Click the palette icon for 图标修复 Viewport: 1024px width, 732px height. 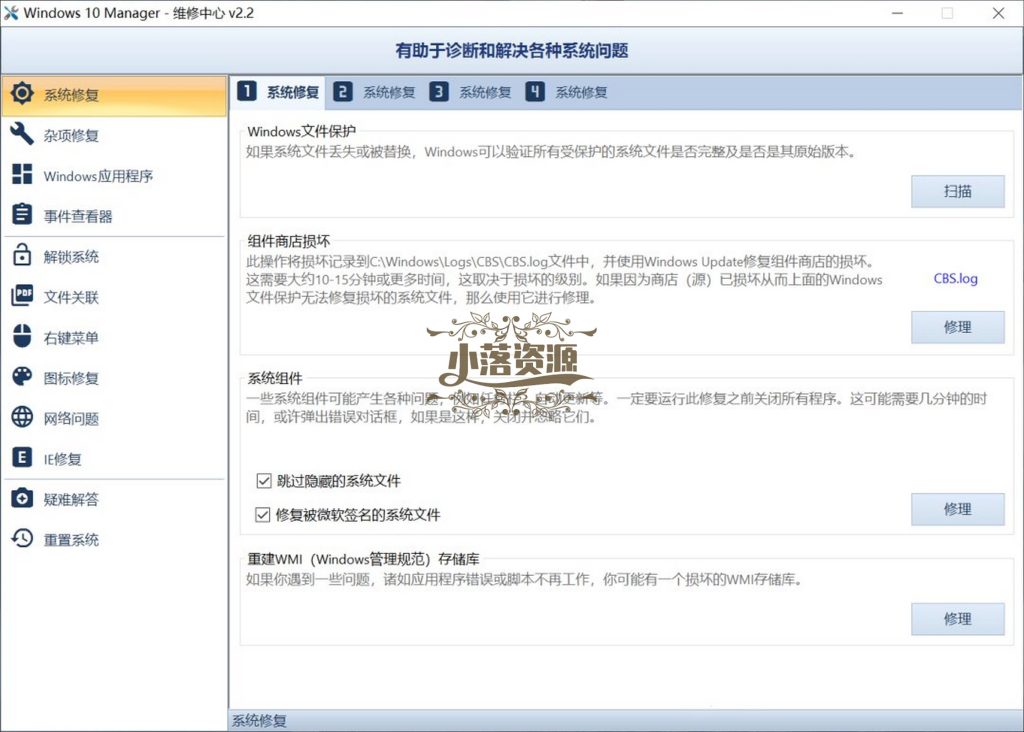tap(22, 376)
